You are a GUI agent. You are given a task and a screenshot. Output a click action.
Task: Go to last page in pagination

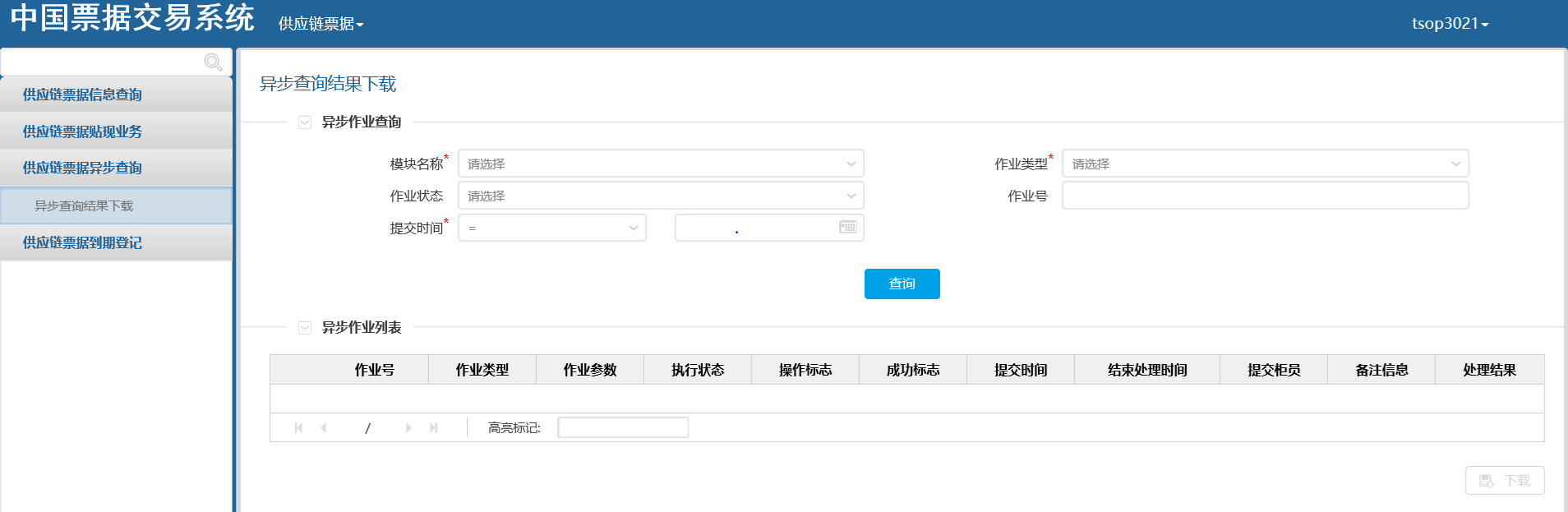click(x=434, y=427)
